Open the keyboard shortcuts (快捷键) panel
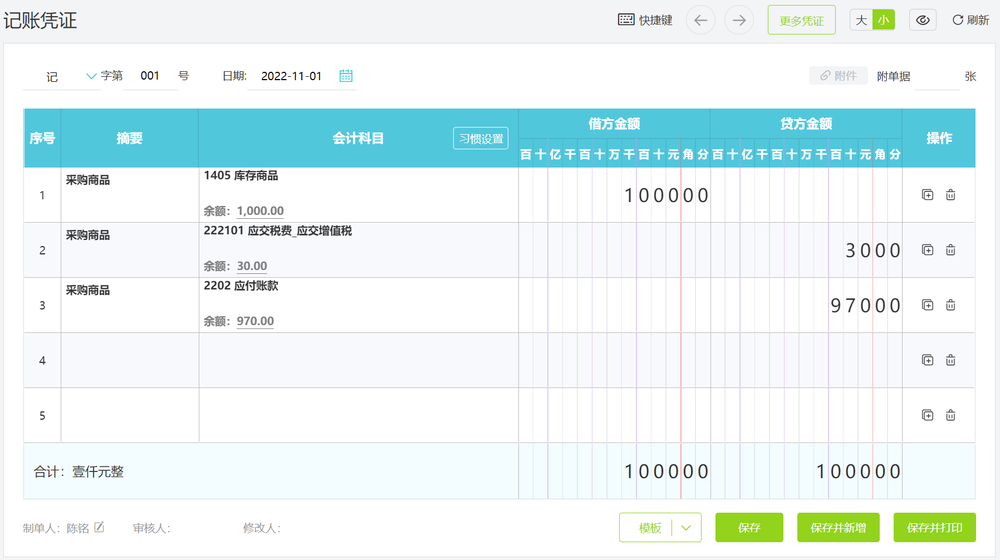This screenshot has width=1000, height=560. coord(645,20)
